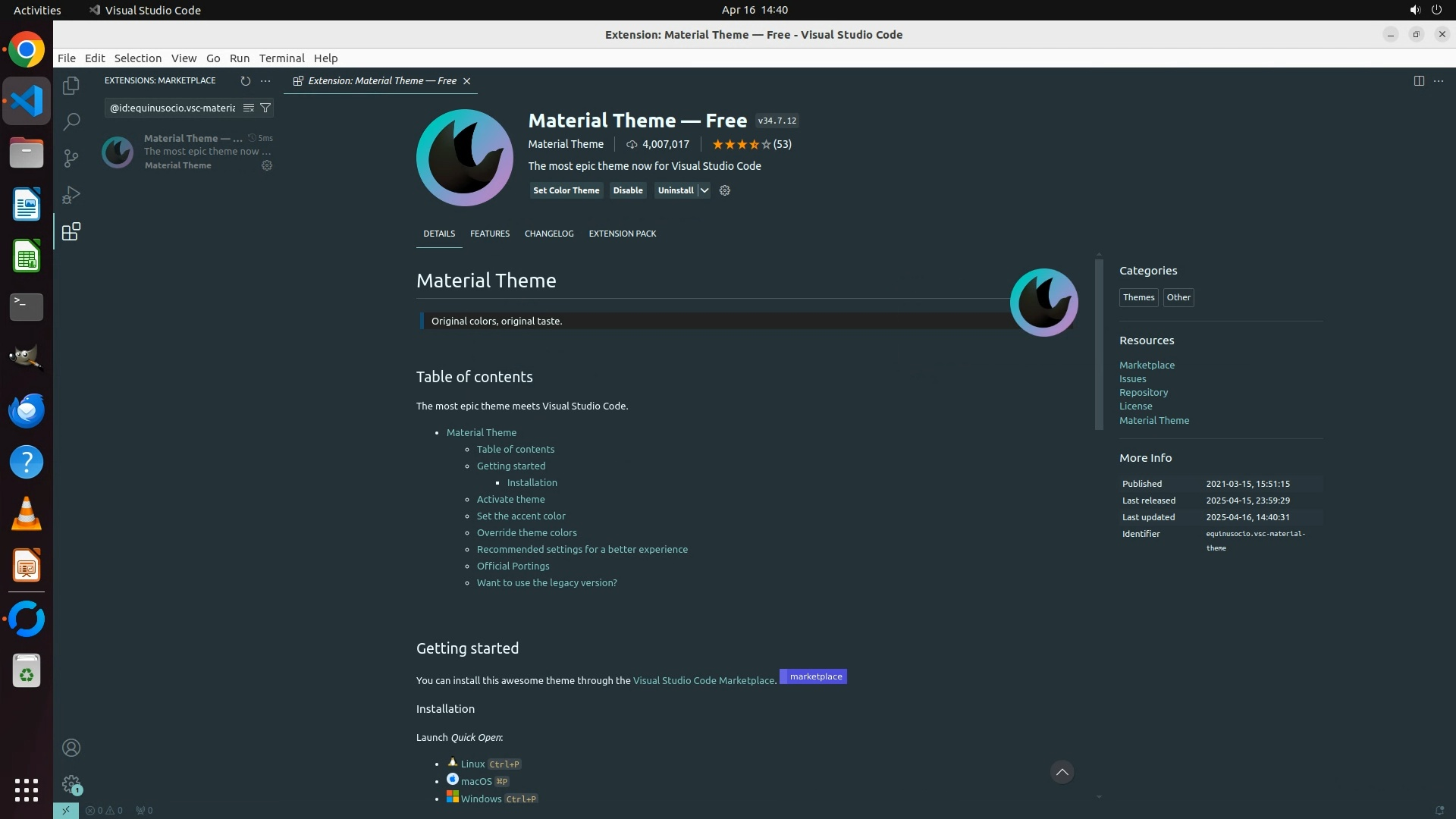This screenshot has width=1456, height=819.
Task: Open the Terminal menu
Action: [281, 58]
